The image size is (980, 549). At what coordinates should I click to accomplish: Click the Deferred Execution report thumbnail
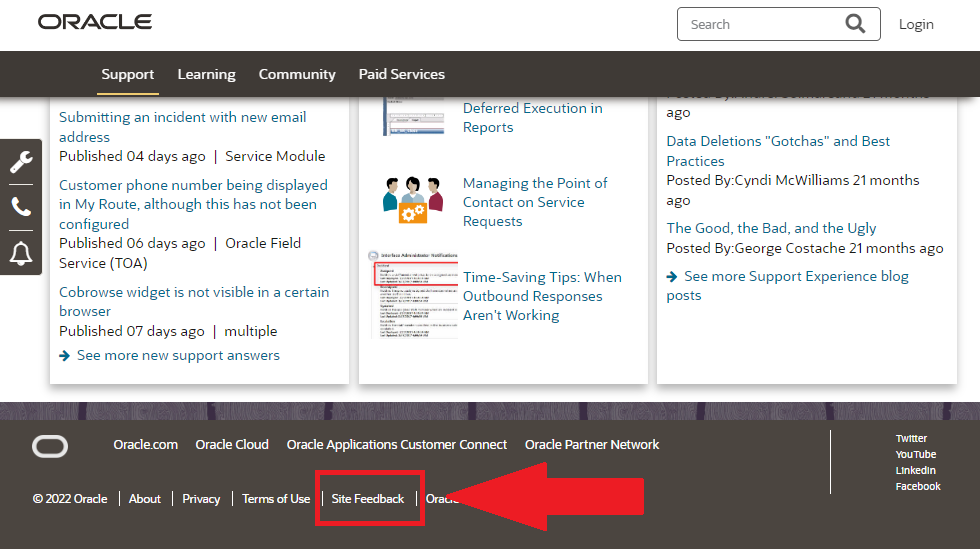coord(414,117)
